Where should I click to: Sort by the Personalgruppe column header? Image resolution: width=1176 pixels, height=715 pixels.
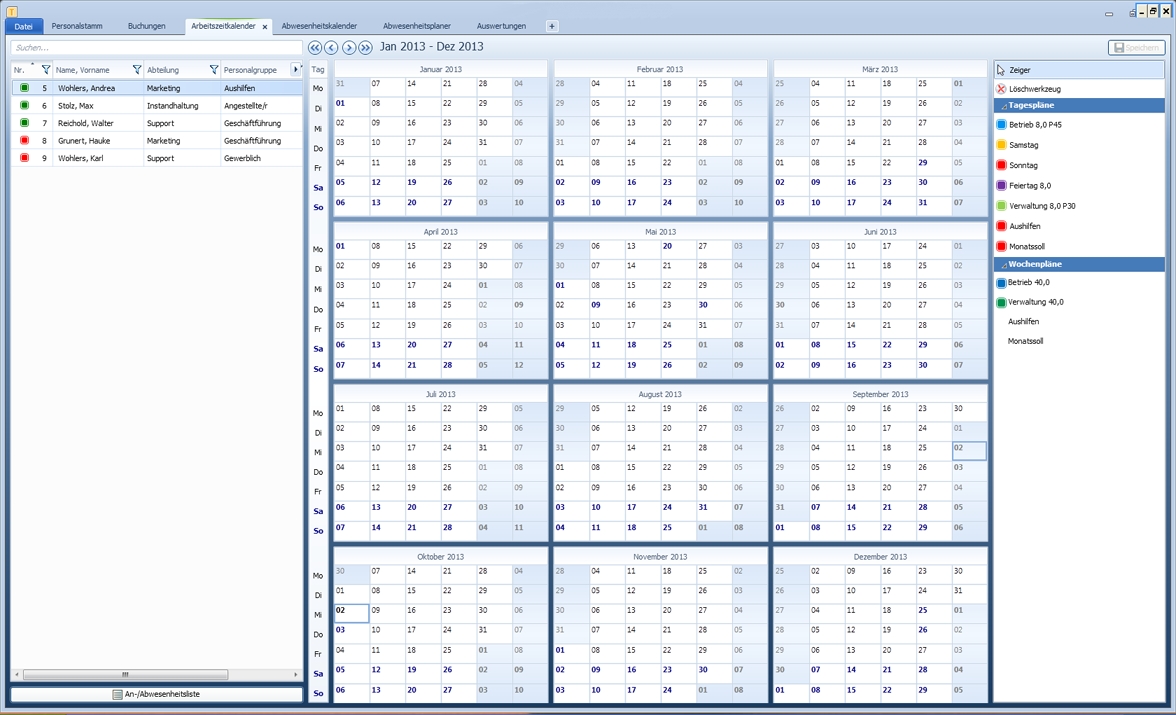point(250,70)
